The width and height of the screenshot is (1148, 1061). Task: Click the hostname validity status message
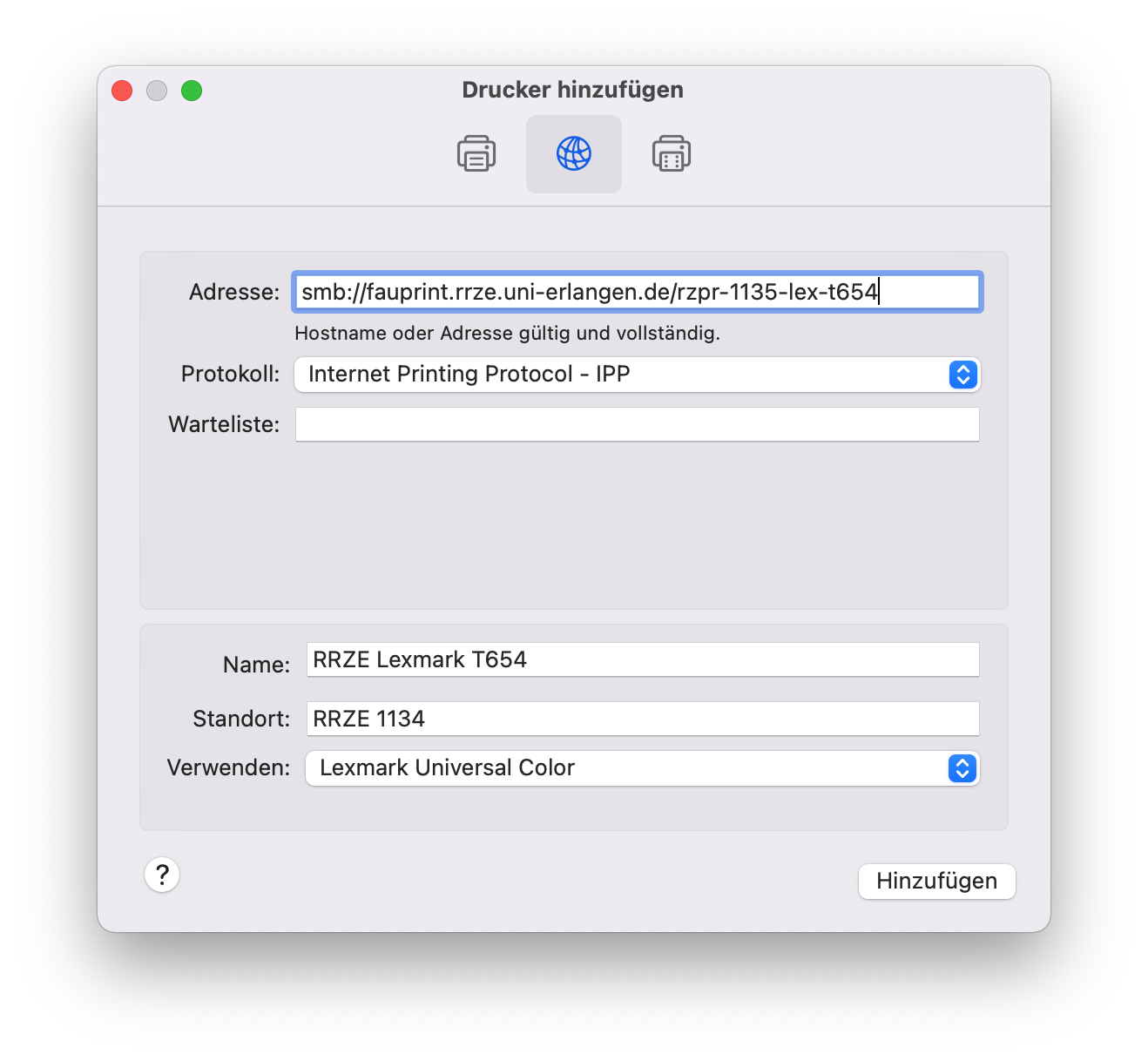(507, 334)
